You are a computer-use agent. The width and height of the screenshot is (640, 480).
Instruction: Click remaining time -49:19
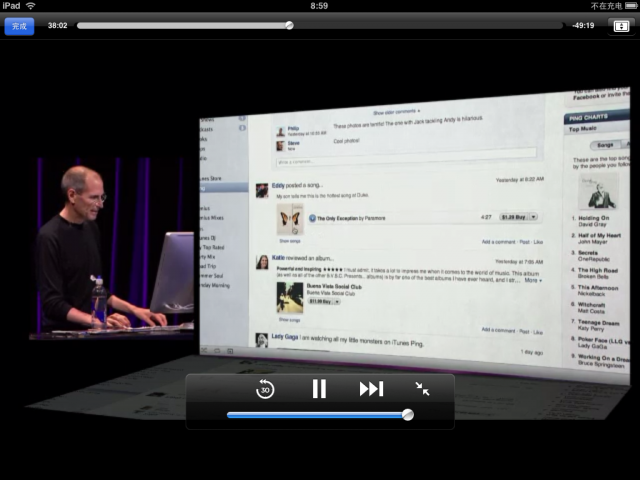pos(583,25)
